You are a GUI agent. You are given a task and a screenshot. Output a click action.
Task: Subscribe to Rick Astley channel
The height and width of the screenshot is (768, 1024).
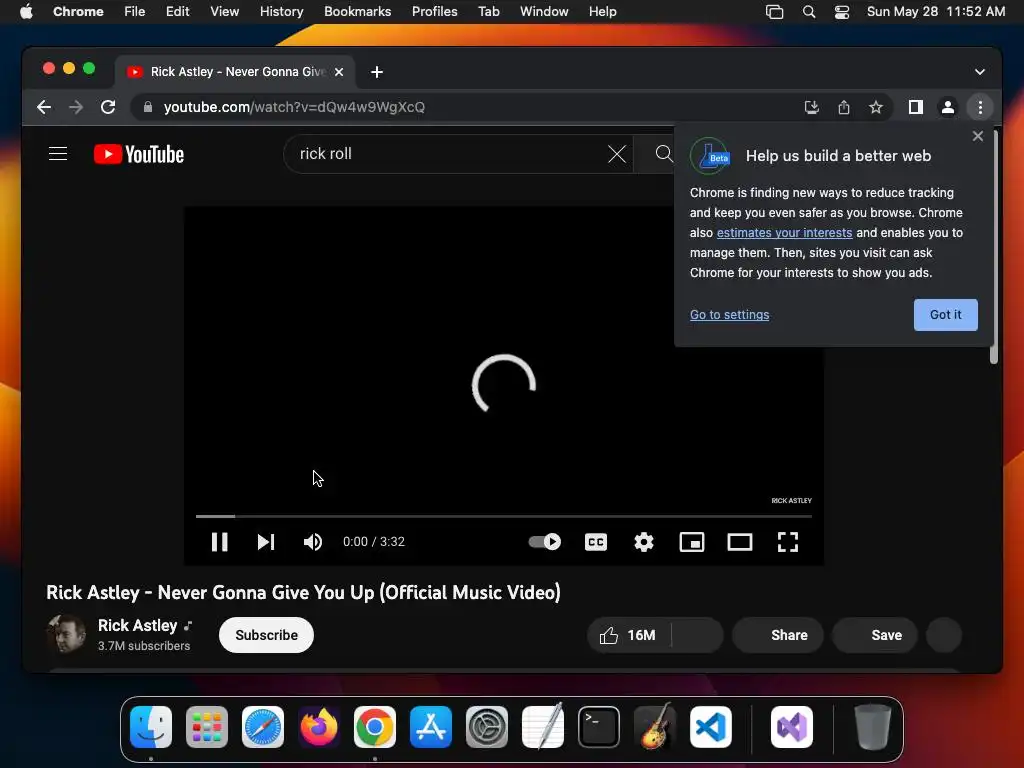pyautogui.click(x=266, y=635)
